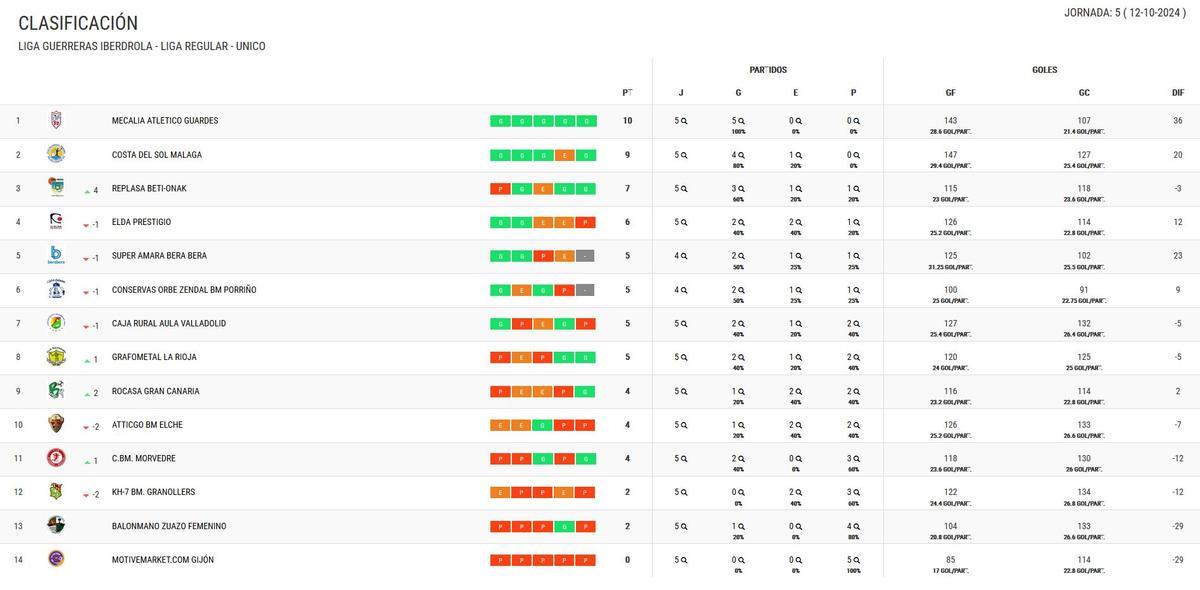Click magnifier next to Malaga games played
Screen dimensions: 1200x590
[684, 155]
